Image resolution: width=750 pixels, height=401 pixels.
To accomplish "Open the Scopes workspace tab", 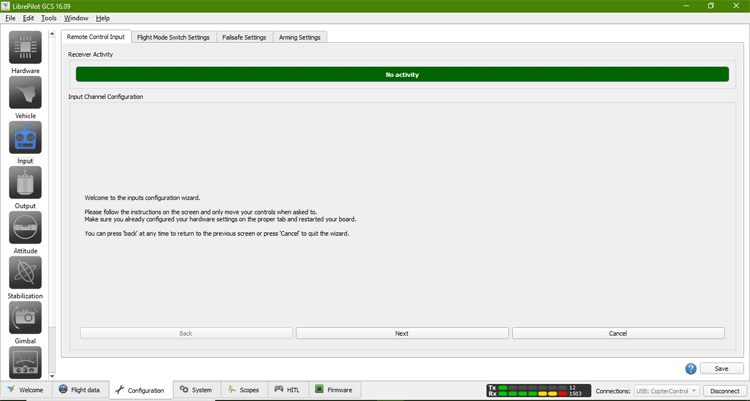I will pos(243,390).
